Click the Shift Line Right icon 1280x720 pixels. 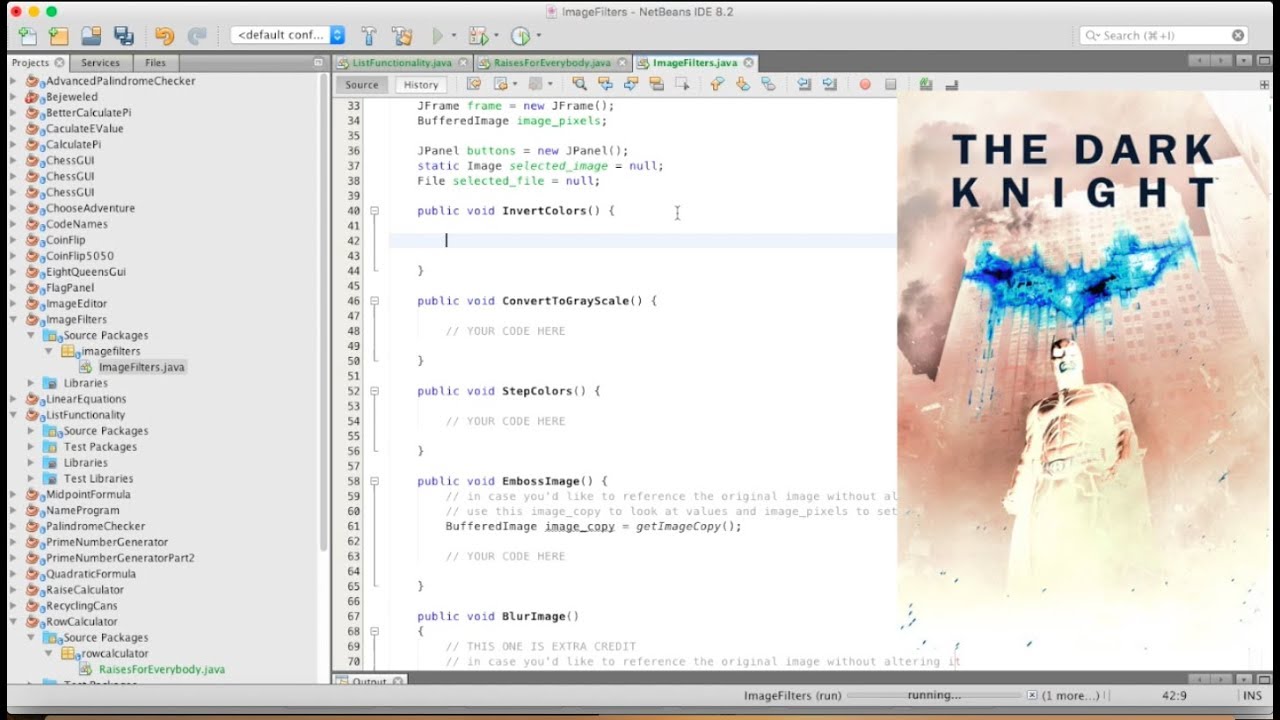point(829,85)
